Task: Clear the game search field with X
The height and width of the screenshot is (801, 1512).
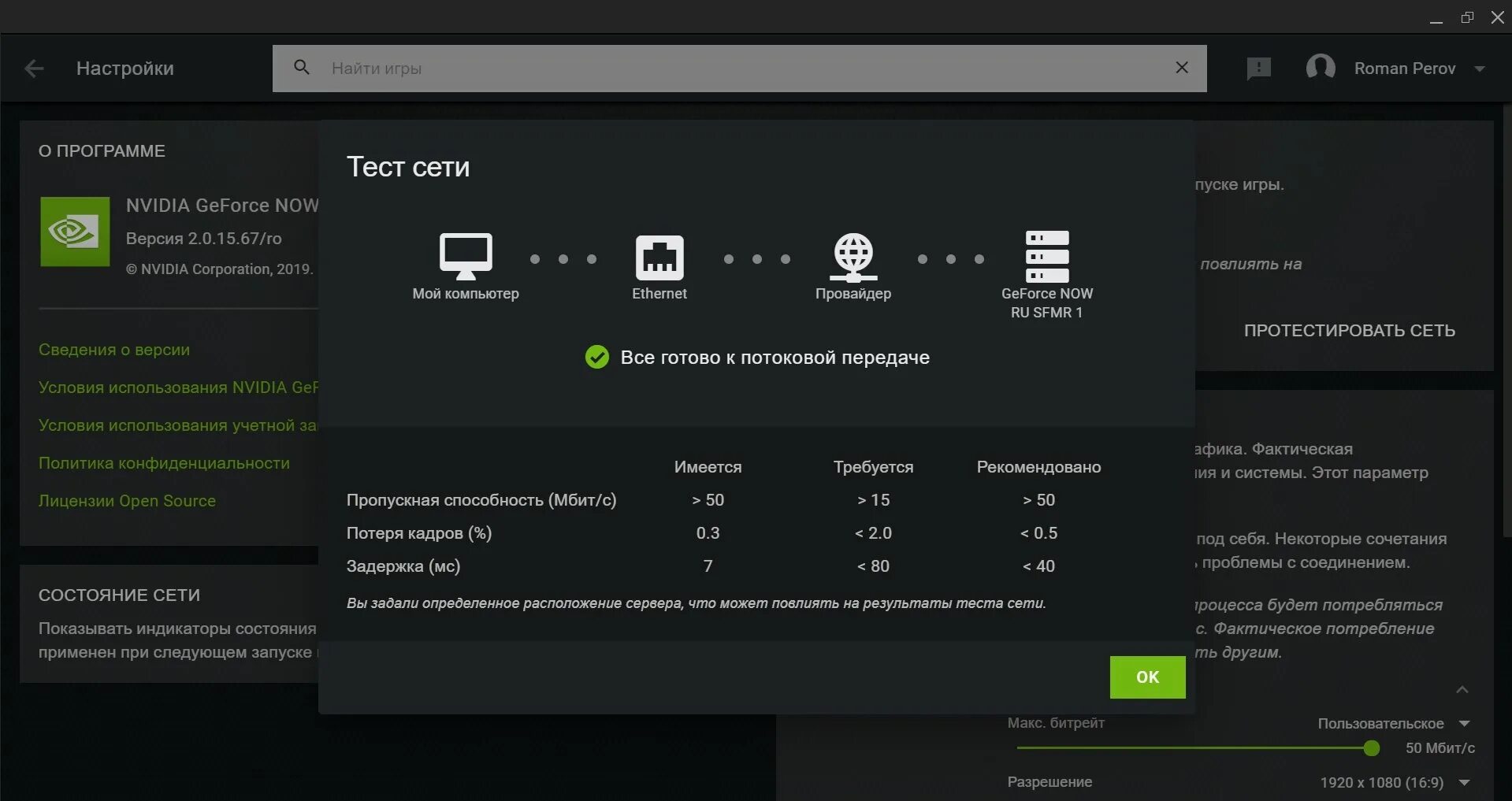Action: click(1182, 68)
